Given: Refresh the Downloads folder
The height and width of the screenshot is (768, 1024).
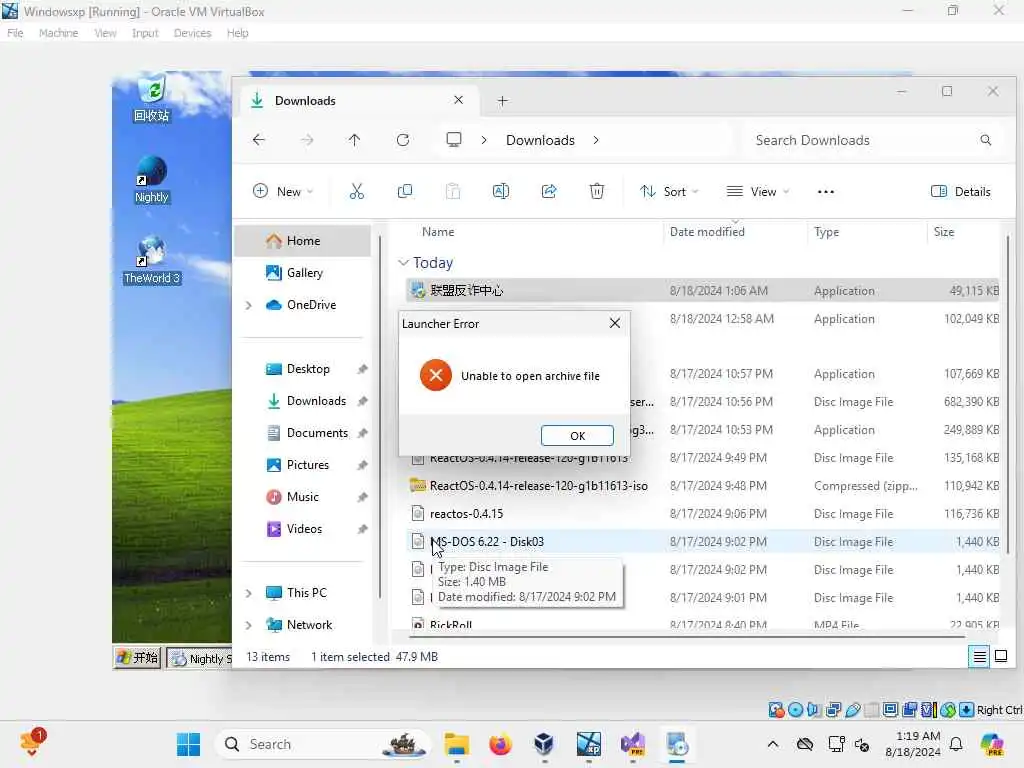Looking at the screenshot, I should tap(403, 140).
